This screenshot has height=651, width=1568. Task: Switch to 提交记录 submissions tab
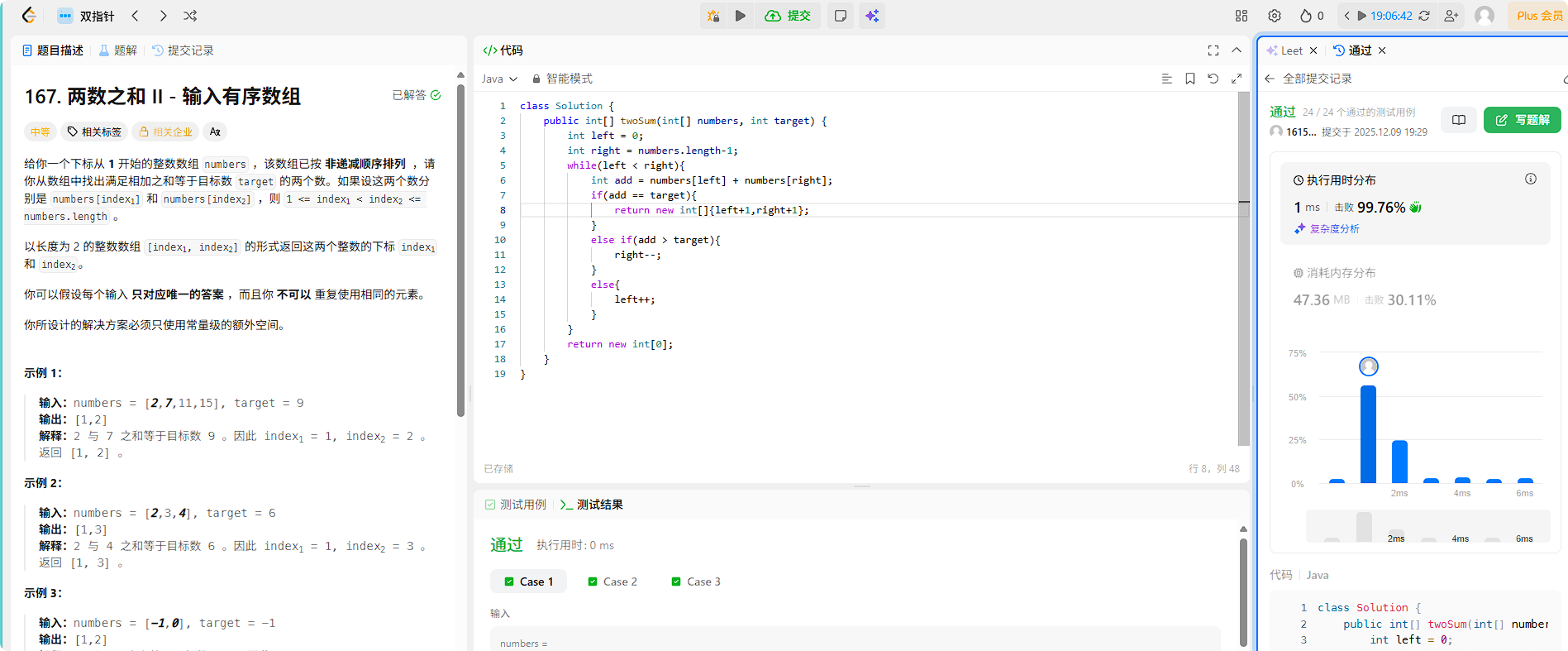coord(183,50)
